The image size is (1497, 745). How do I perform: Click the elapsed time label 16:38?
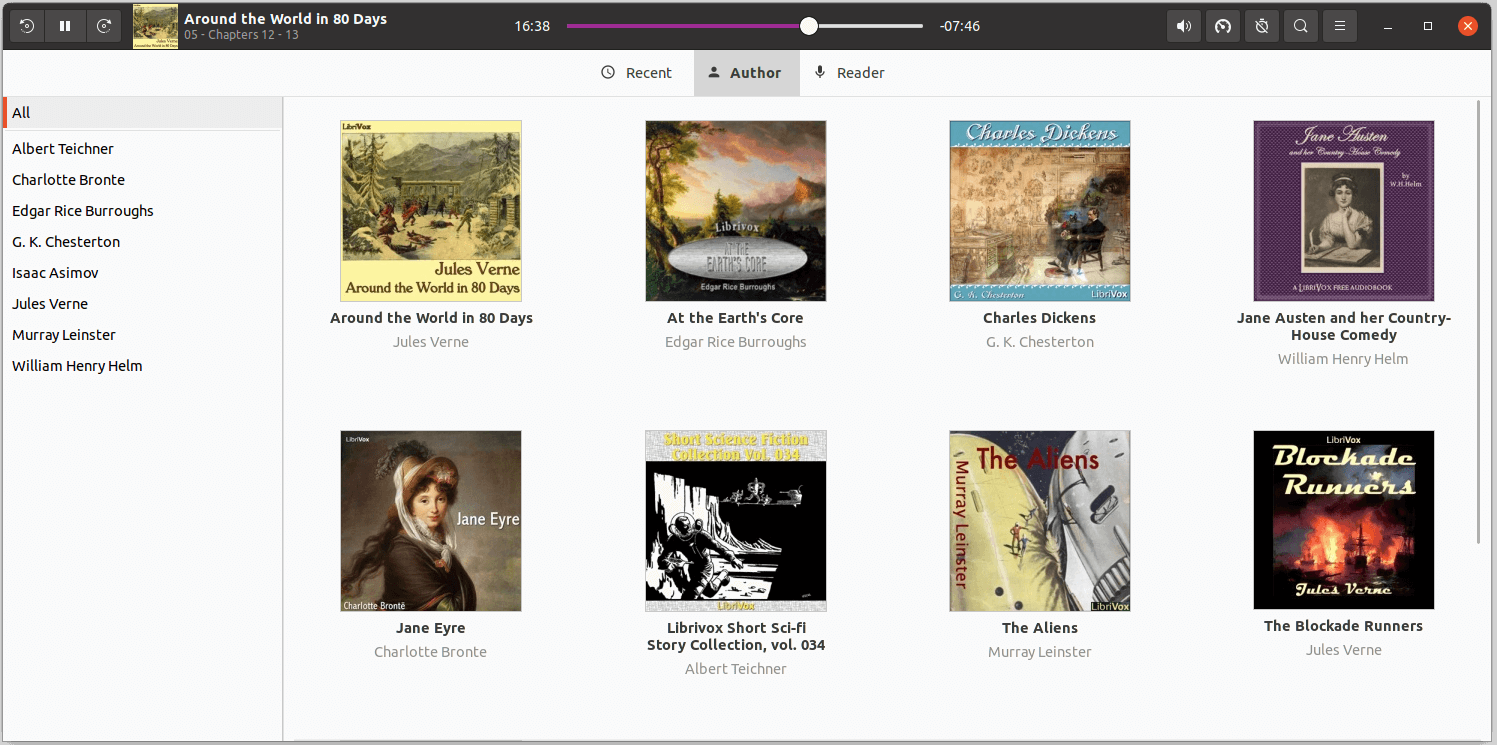pos(532,26)
